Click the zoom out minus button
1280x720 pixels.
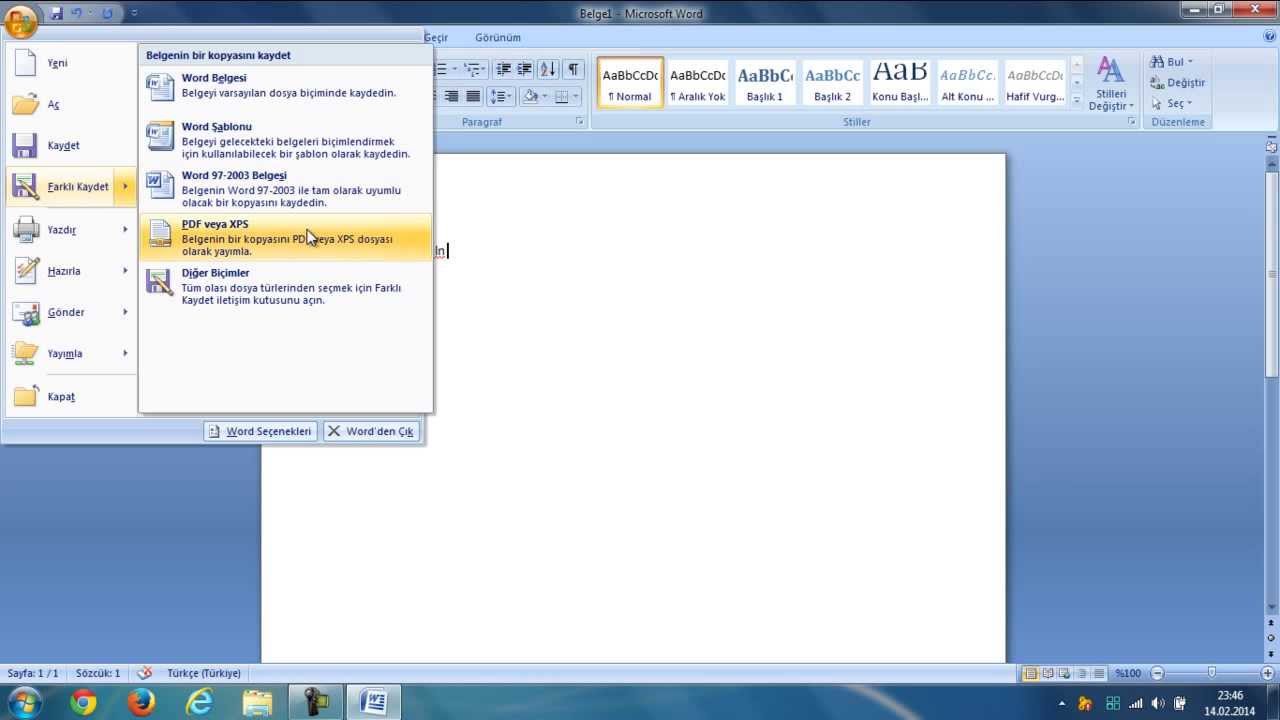tap(1157, 674)
